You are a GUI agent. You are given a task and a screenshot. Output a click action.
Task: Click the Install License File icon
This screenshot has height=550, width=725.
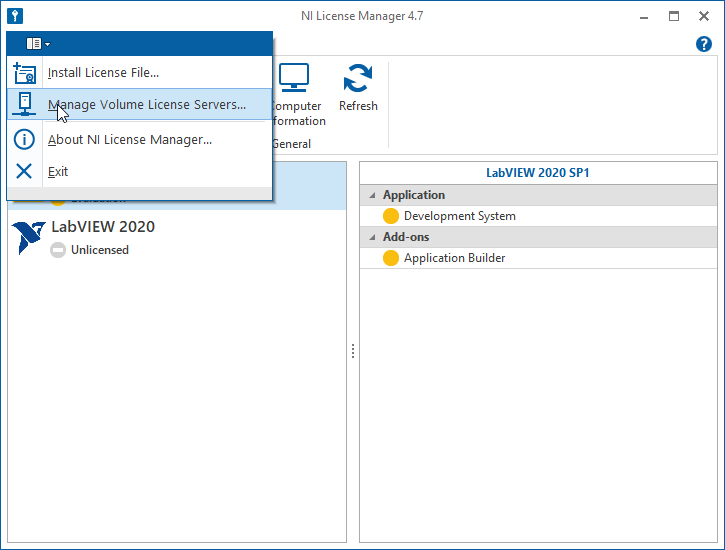coord(24,72)
